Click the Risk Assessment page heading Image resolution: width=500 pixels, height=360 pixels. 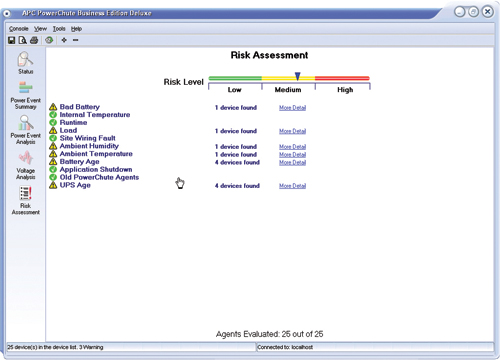pyautogui.click(x=269, y=55)
